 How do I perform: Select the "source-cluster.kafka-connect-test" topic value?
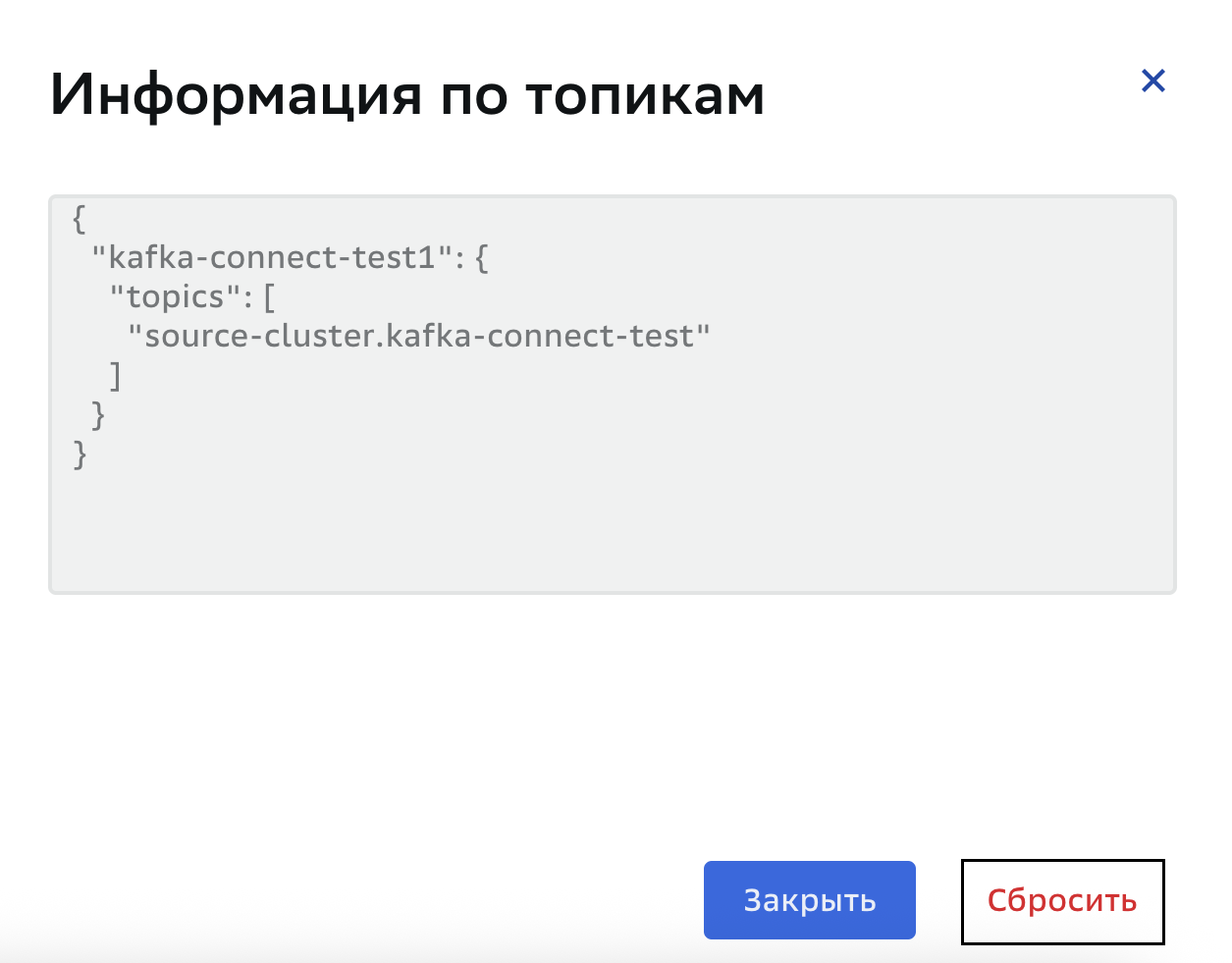tap(419, 336)
